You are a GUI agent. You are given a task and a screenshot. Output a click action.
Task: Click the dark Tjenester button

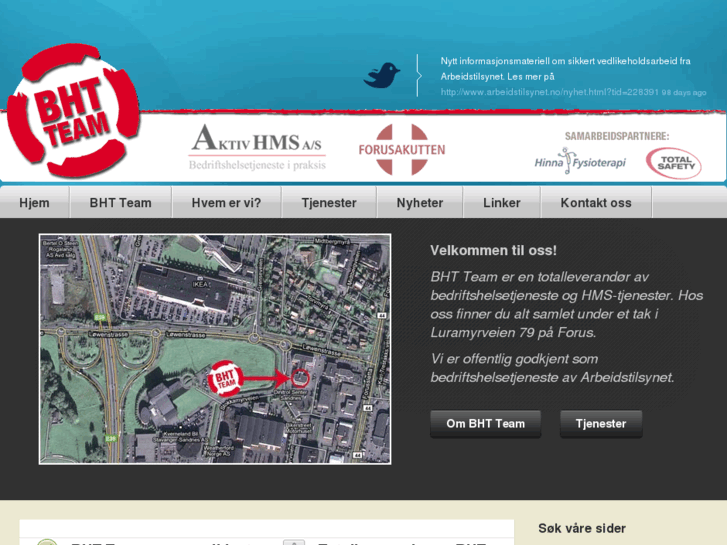coord(601,423)
